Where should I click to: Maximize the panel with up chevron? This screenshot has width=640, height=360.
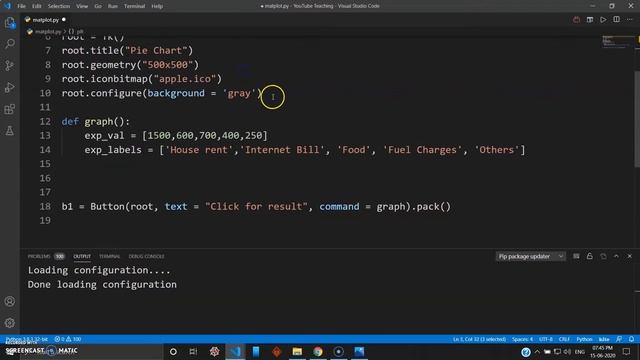click(x=616, y=256)
